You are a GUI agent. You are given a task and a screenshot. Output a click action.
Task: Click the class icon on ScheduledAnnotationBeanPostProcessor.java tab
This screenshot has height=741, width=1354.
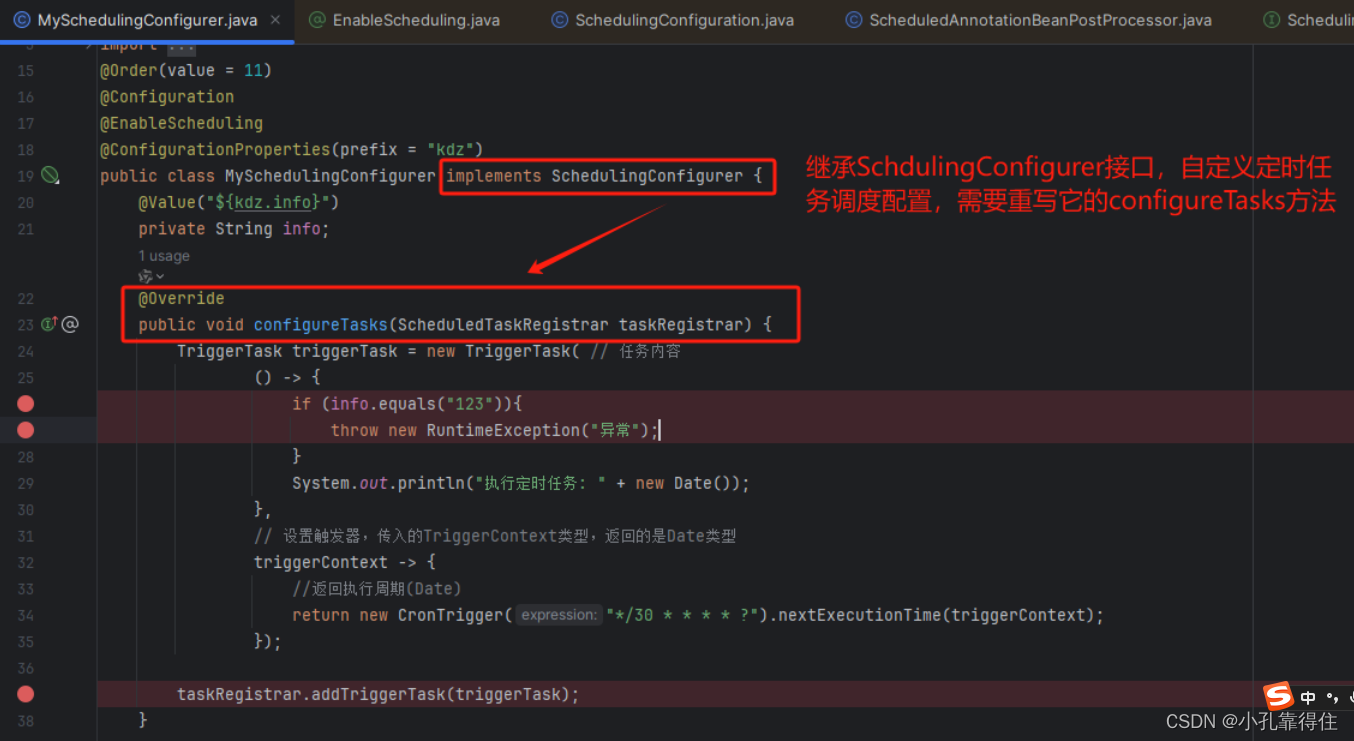click(x=854, y=20)
